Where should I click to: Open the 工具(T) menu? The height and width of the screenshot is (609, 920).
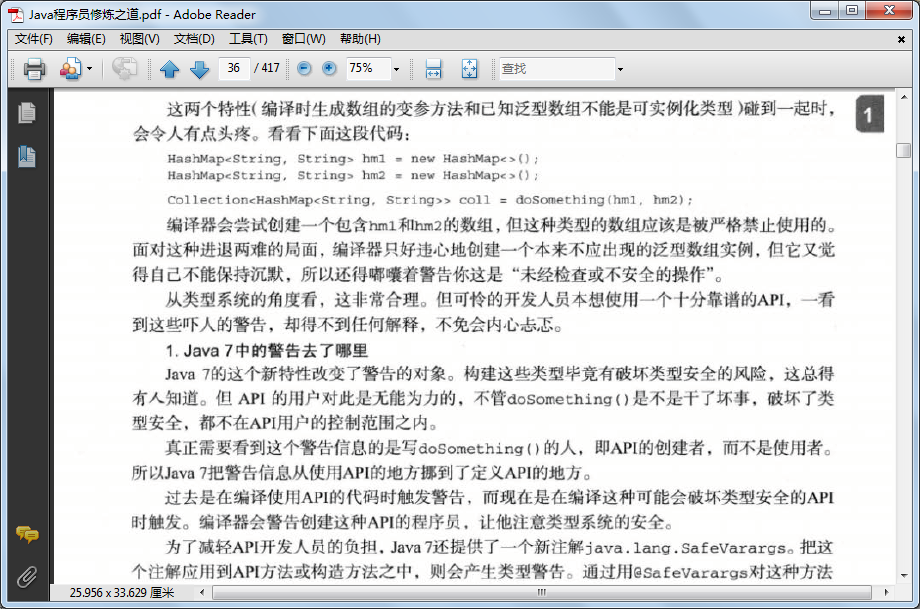tap(248, 39)
